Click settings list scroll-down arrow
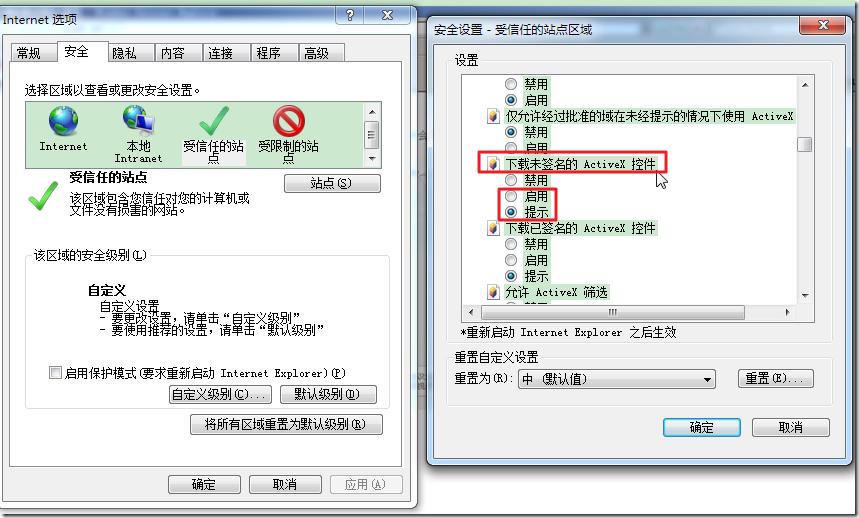Screen dimensions: 859x518 pos(805,296)
